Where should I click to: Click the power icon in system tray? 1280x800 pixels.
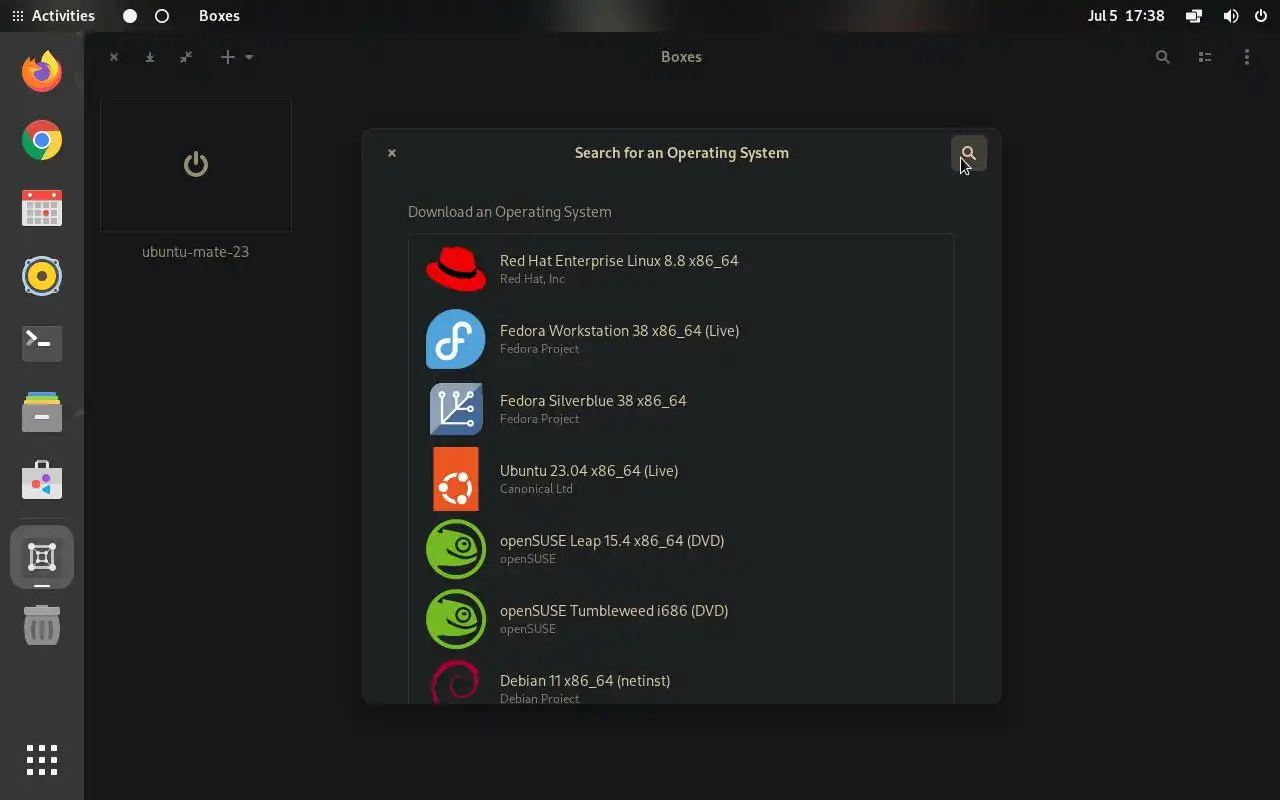(x=1261, y=16)
